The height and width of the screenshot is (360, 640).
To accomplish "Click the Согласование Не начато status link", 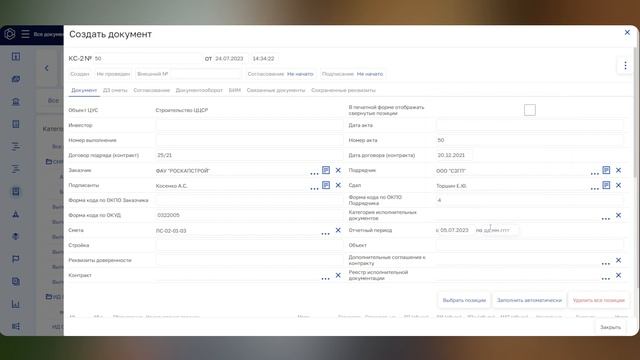I will coord(300,74).
